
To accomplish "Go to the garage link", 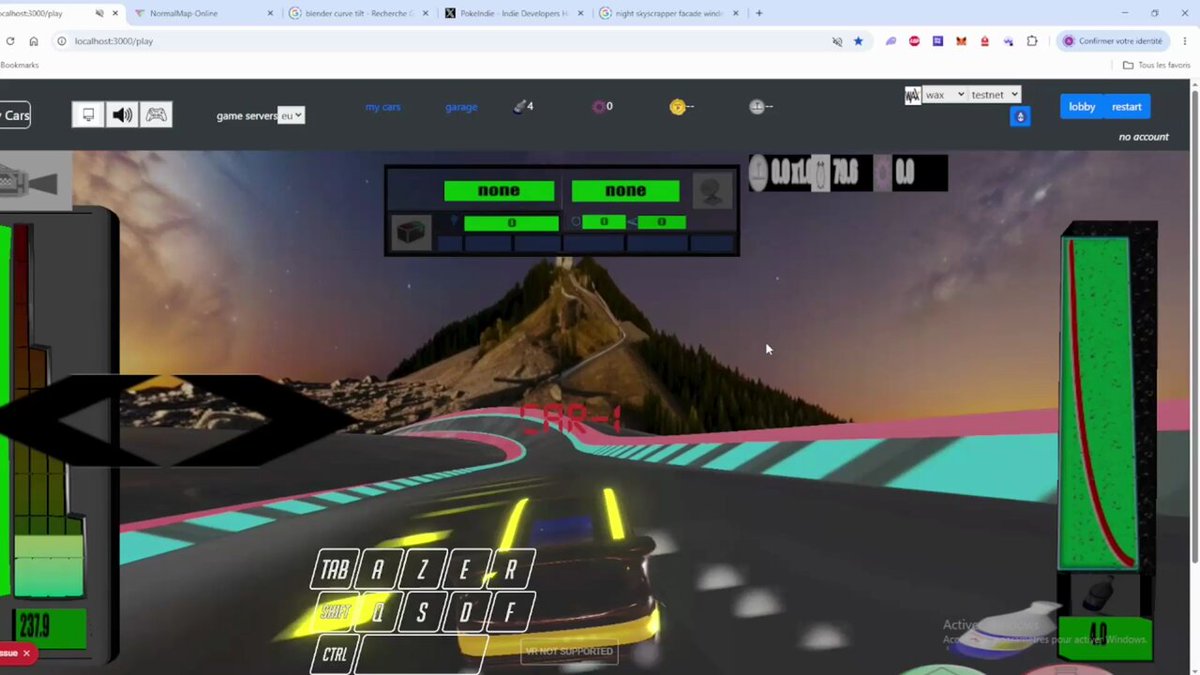I will [461, 107].
